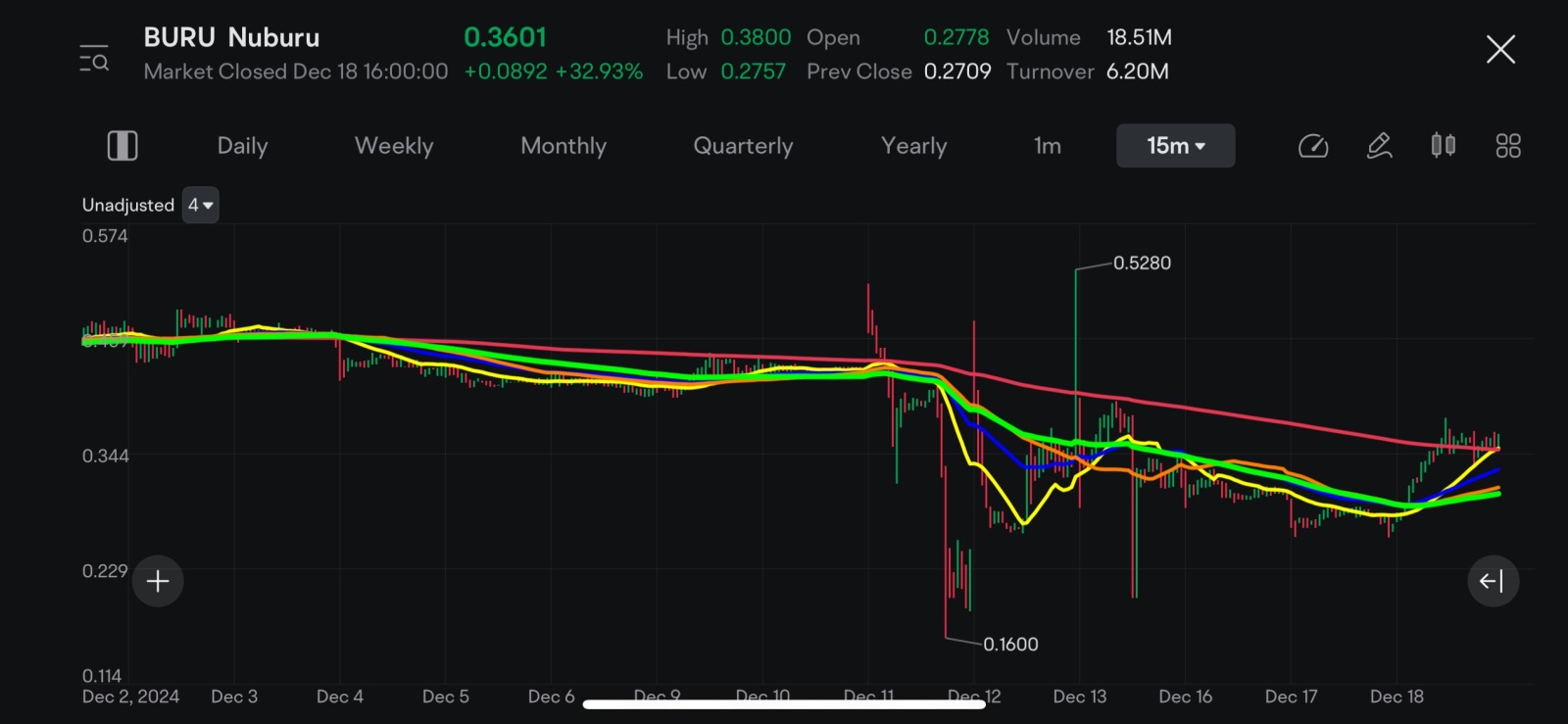Tap the Volume 18.51M value

click(x=1139, y=37)
